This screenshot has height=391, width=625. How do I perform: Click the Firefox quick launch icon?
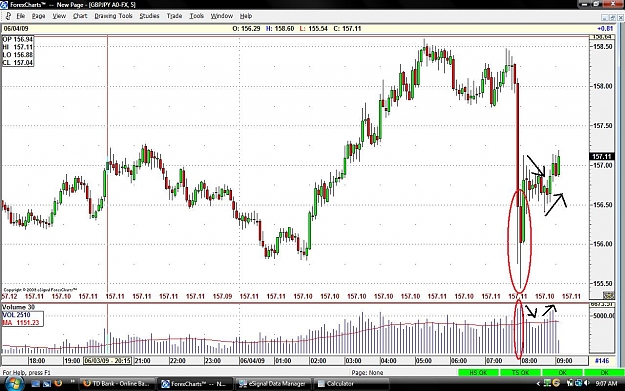pyautogui.click(x=58, y=383)
